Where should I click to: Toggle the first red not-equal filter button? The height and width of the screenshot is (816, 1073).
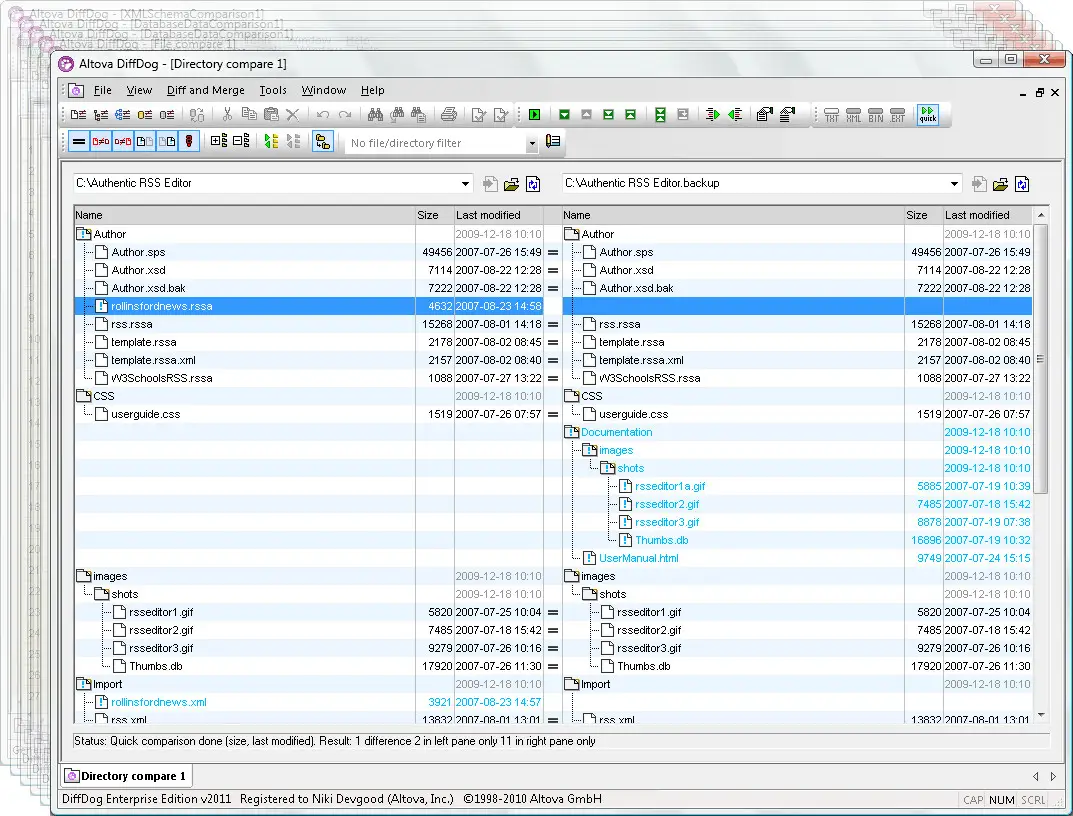coord(101,142)
